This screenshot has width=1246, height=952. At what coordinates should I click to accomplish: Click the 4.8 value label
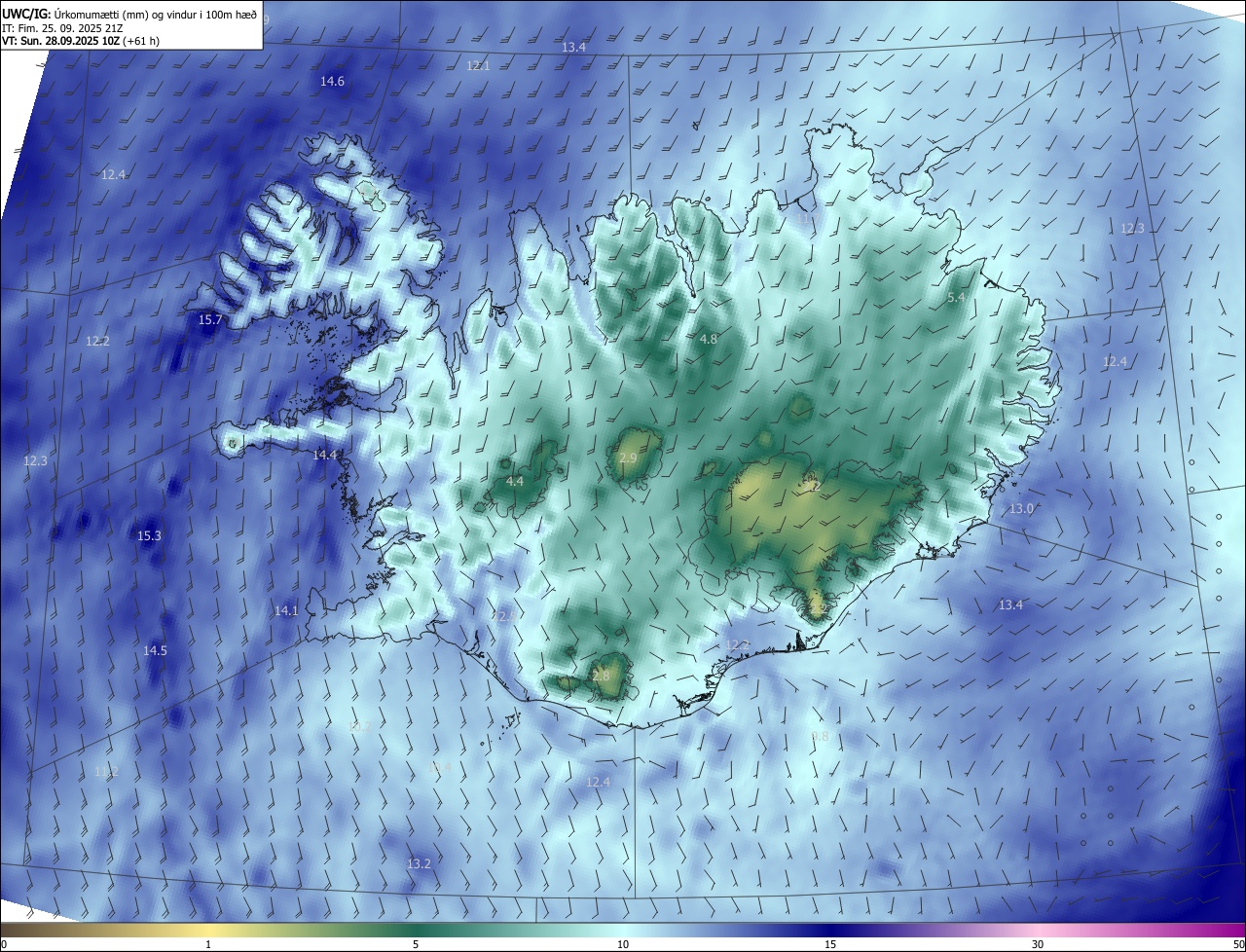[709, 340]
